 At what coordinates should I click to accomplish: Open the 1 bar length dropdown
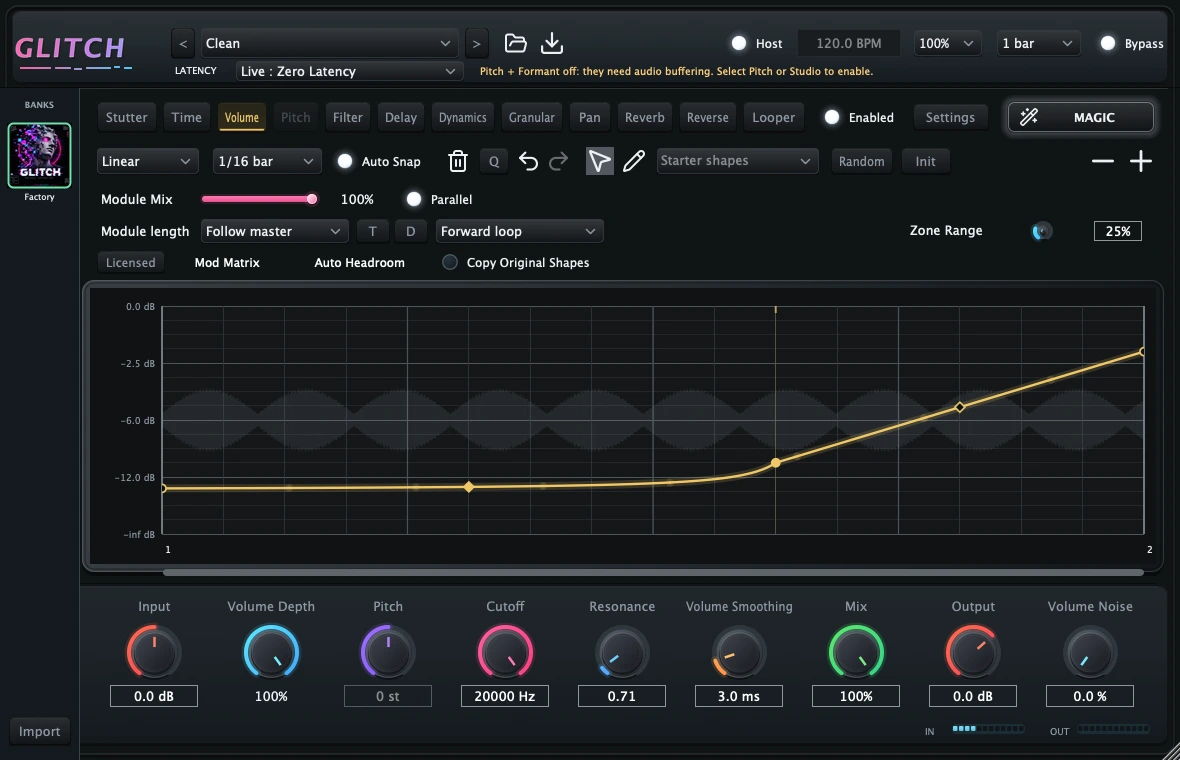point(1039,44)
